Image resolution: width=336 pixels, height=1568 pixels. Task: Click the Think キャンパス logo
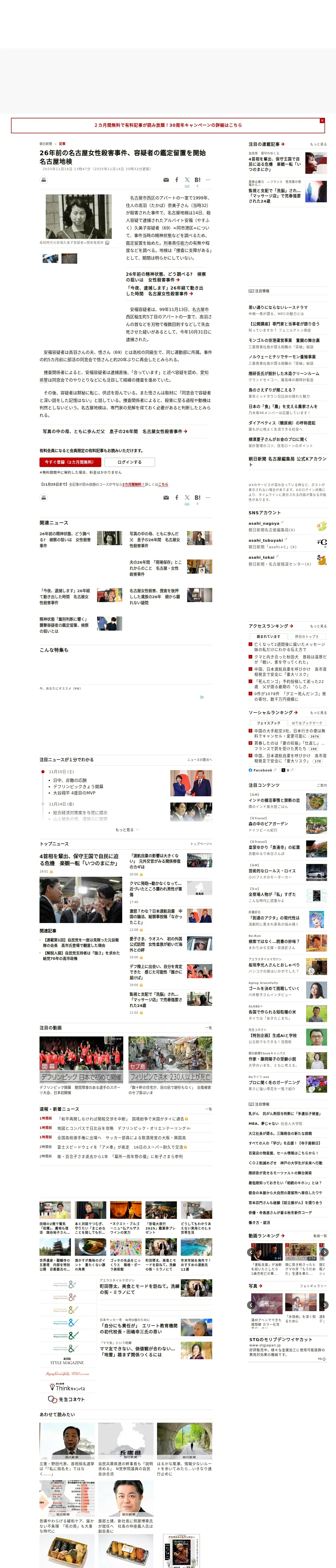point(66,1387)
